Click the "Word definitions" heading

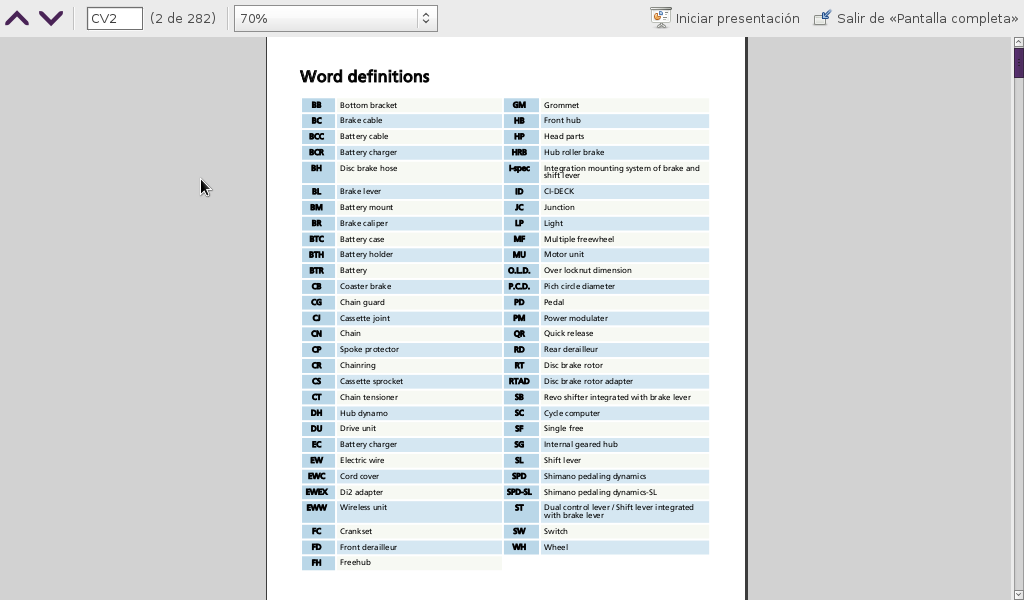click(364, 76)
